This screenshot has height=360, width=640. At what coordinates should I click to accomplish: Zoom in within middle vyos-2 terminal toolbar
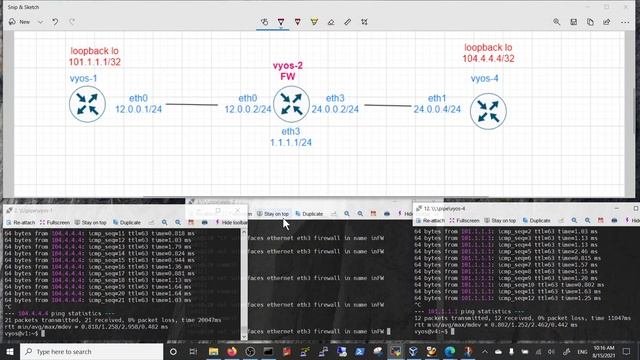(347, 213)
